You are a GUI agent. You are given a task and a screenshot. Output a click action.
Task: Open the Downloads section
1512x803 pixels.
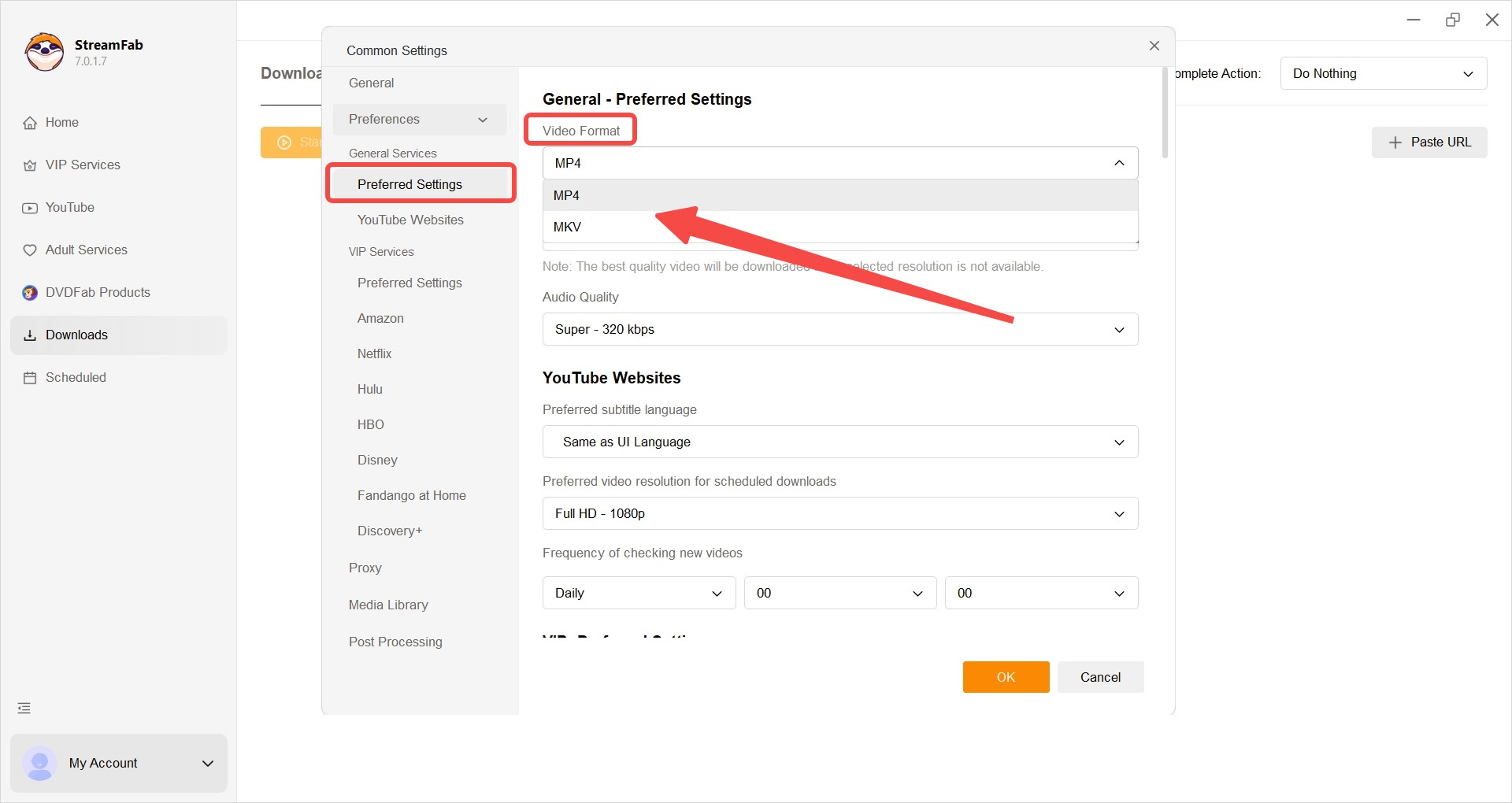point(76,335)
